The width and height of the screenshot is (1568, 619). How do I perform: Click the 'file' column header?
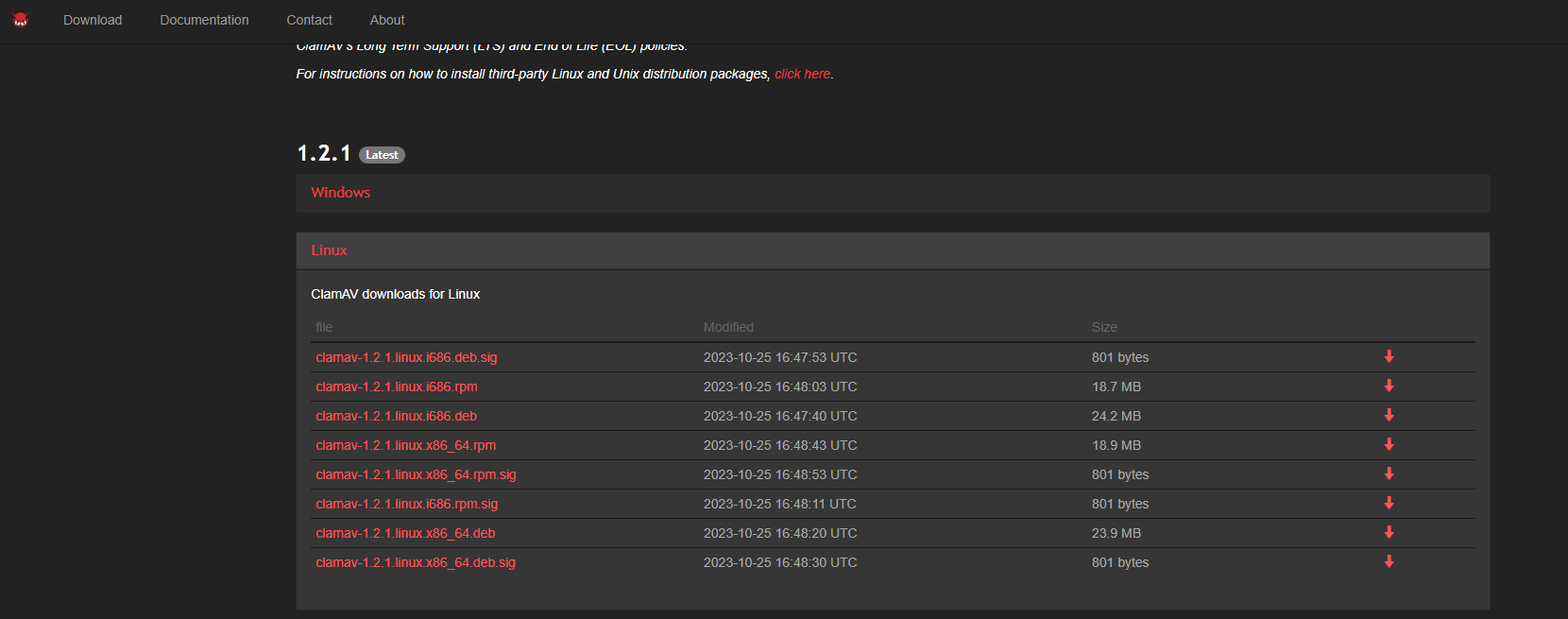tap(324, 327)
